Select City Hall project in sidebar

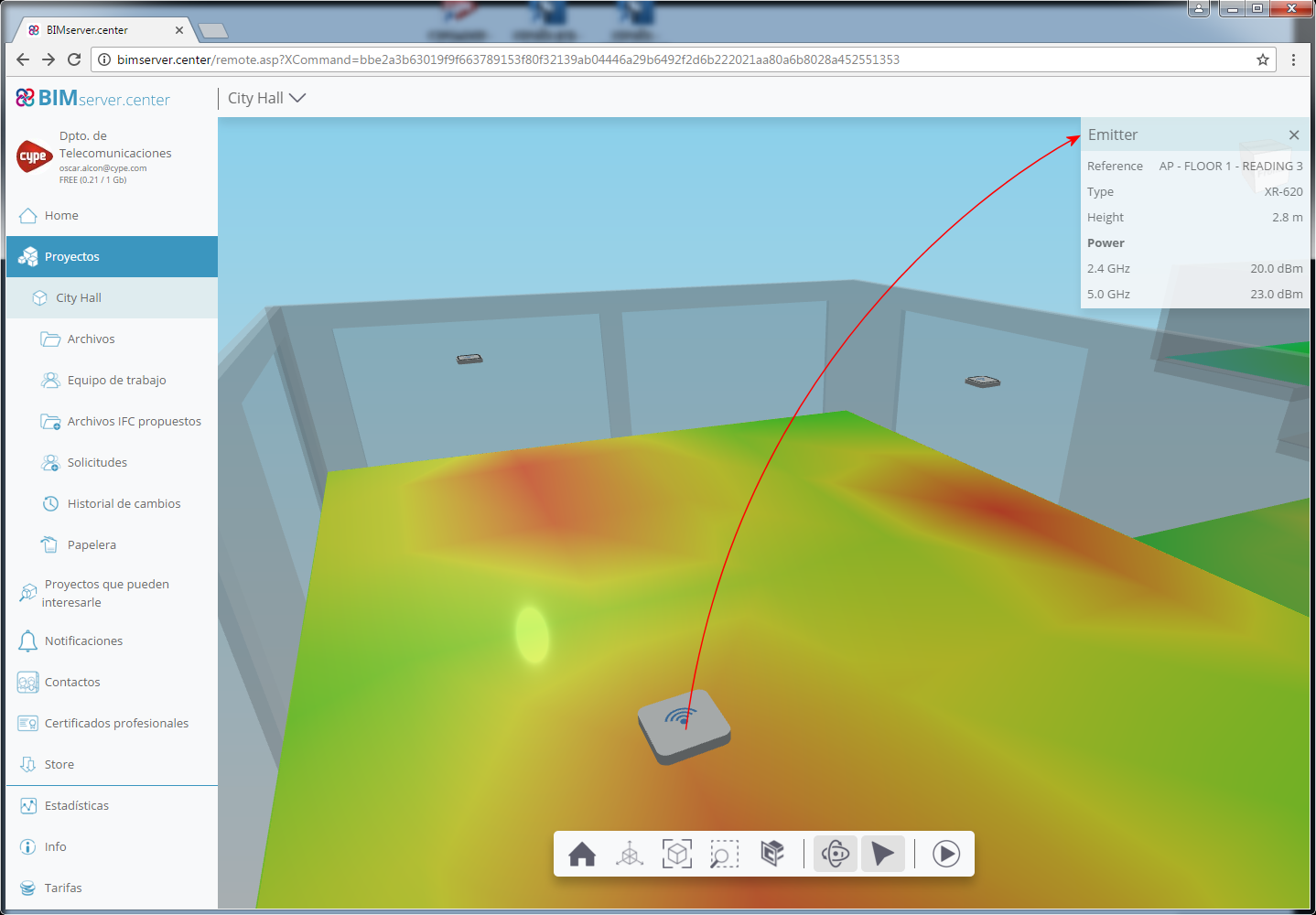click(112, 298)
